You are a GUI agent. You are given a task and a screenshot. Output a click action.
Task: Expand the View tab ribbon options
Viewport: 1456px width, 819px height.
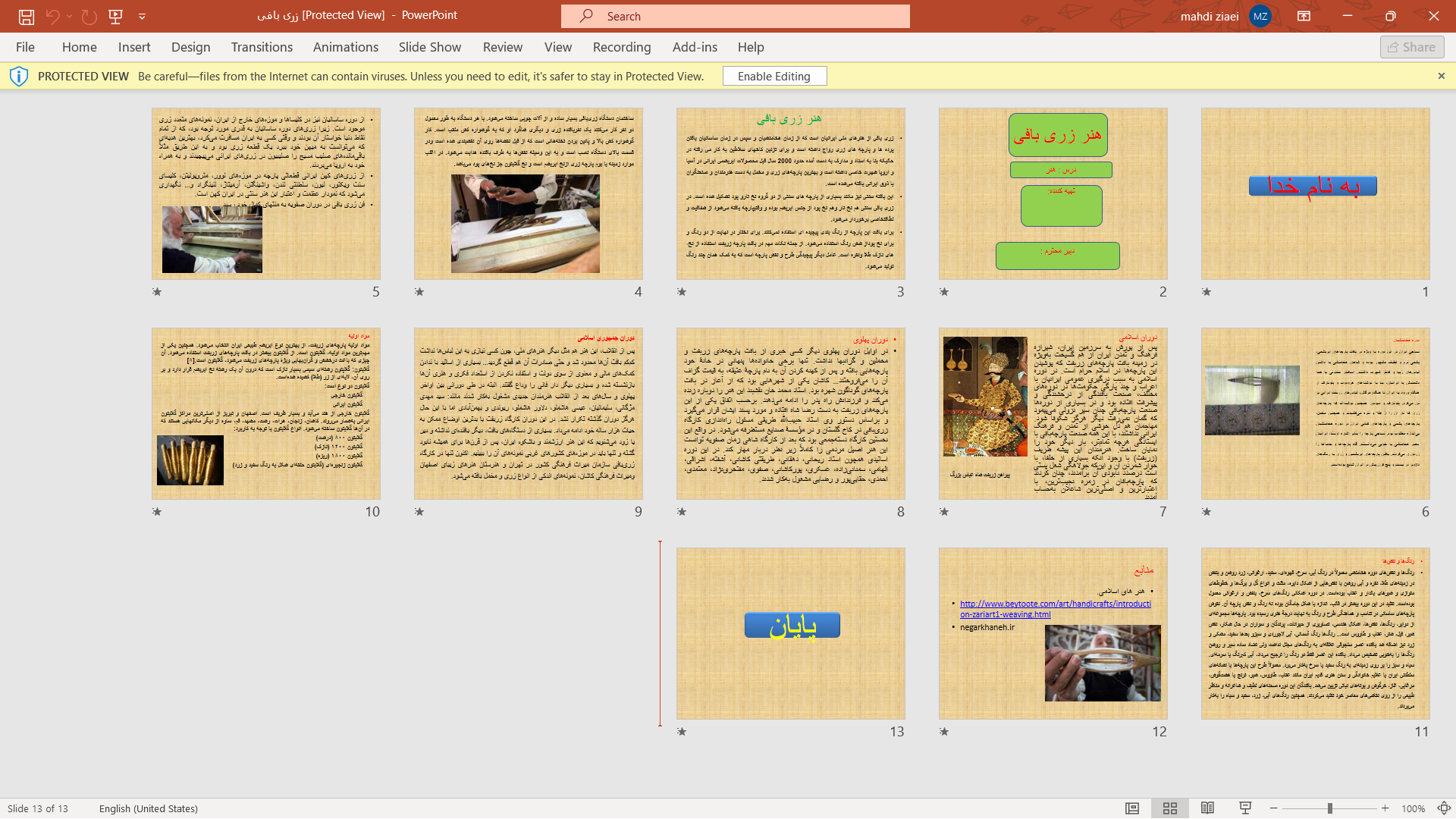coord(558,47)
